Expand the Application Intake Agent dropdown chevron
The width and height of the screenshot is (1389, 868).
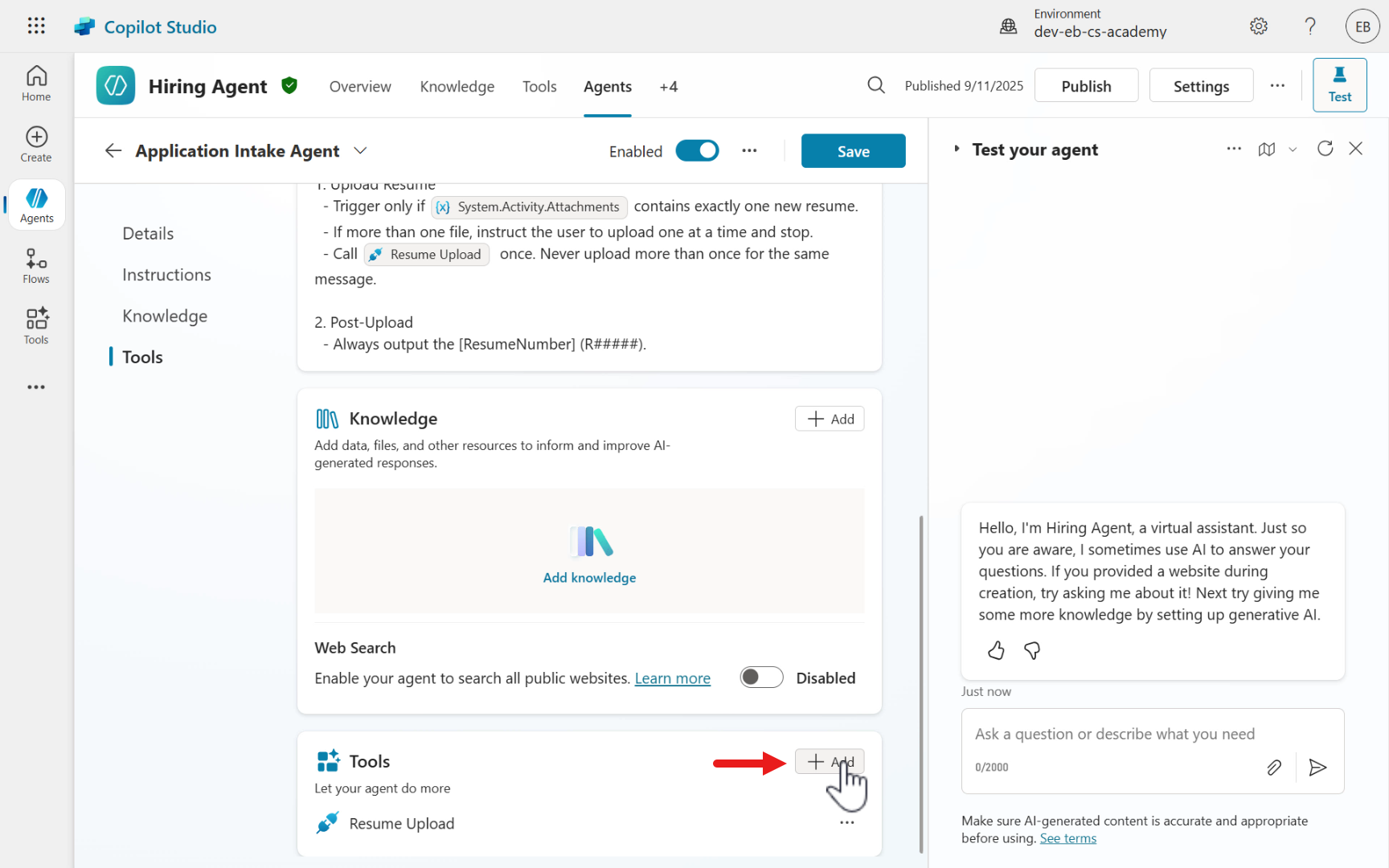[x=361, y=151]
